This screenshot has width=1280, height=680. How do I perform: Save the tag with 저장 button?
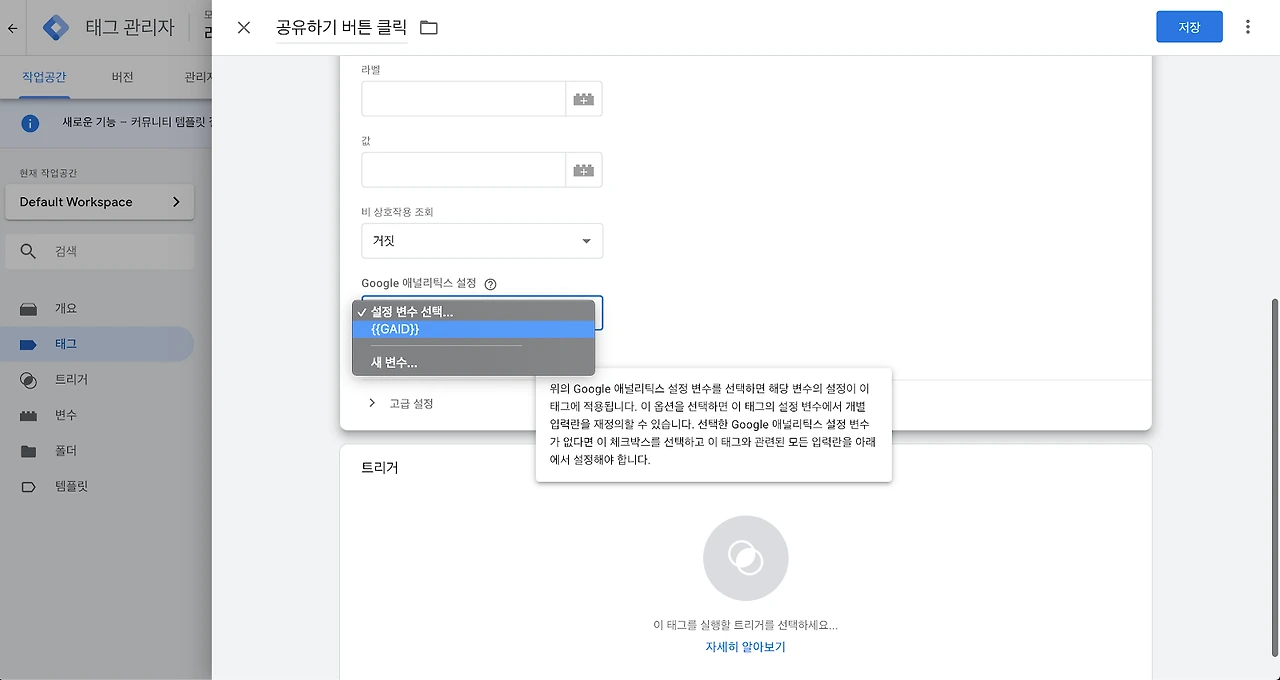click(1189, 27)
